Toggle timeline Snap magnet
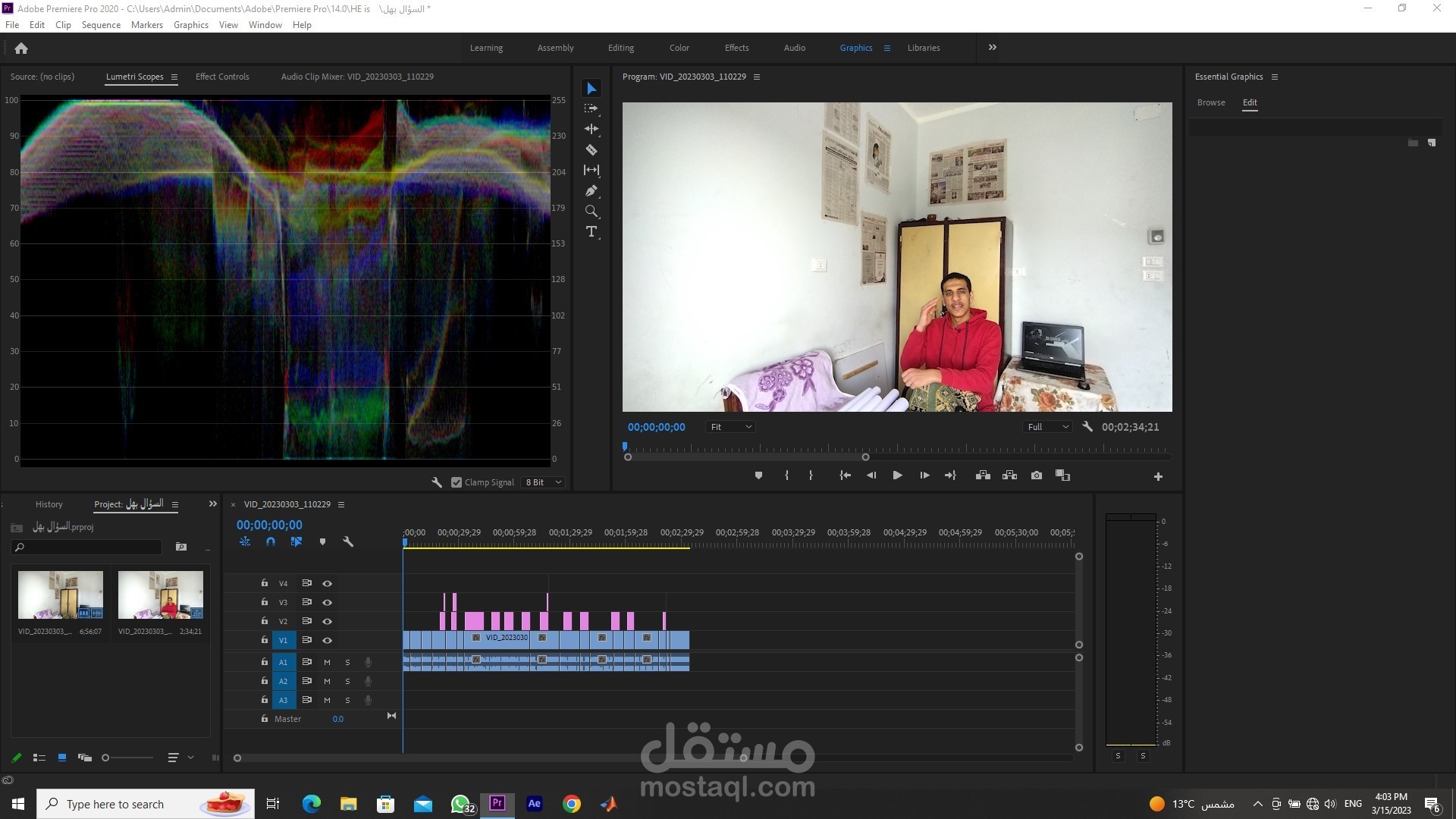The height and width of the screenshot is (819, 1456). 271,541
